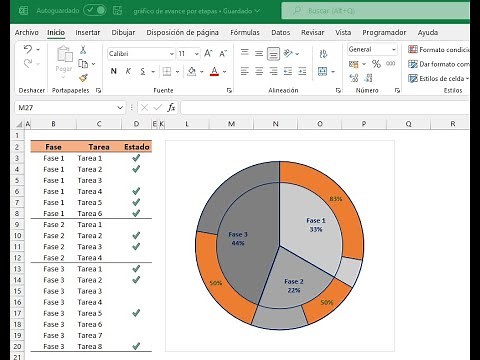The height and width of the screenshot is (360, 480).
Task: Apply bold with N button
Action: pyautogui.click(x=114, y=71)
